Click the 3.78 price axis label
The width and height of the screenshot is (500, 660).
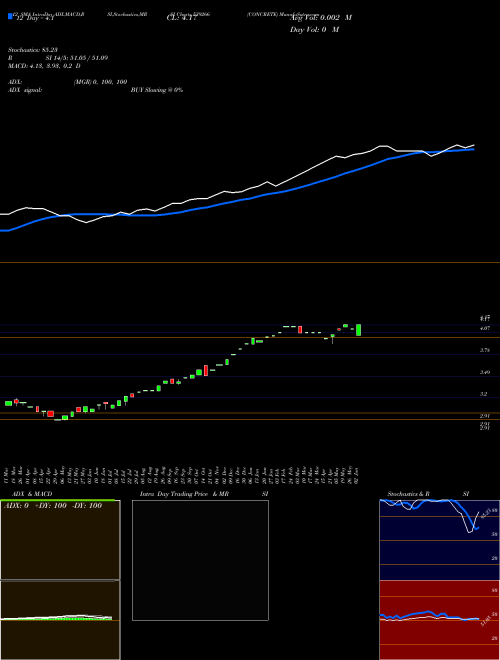[x=484, y=350]
